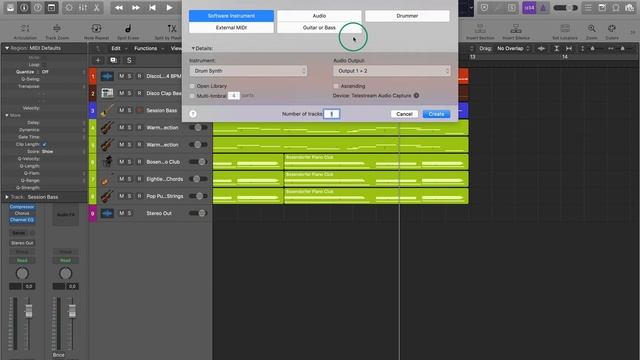
Task: Enable the Open Library checkbox
Action: tap(192, 86)
